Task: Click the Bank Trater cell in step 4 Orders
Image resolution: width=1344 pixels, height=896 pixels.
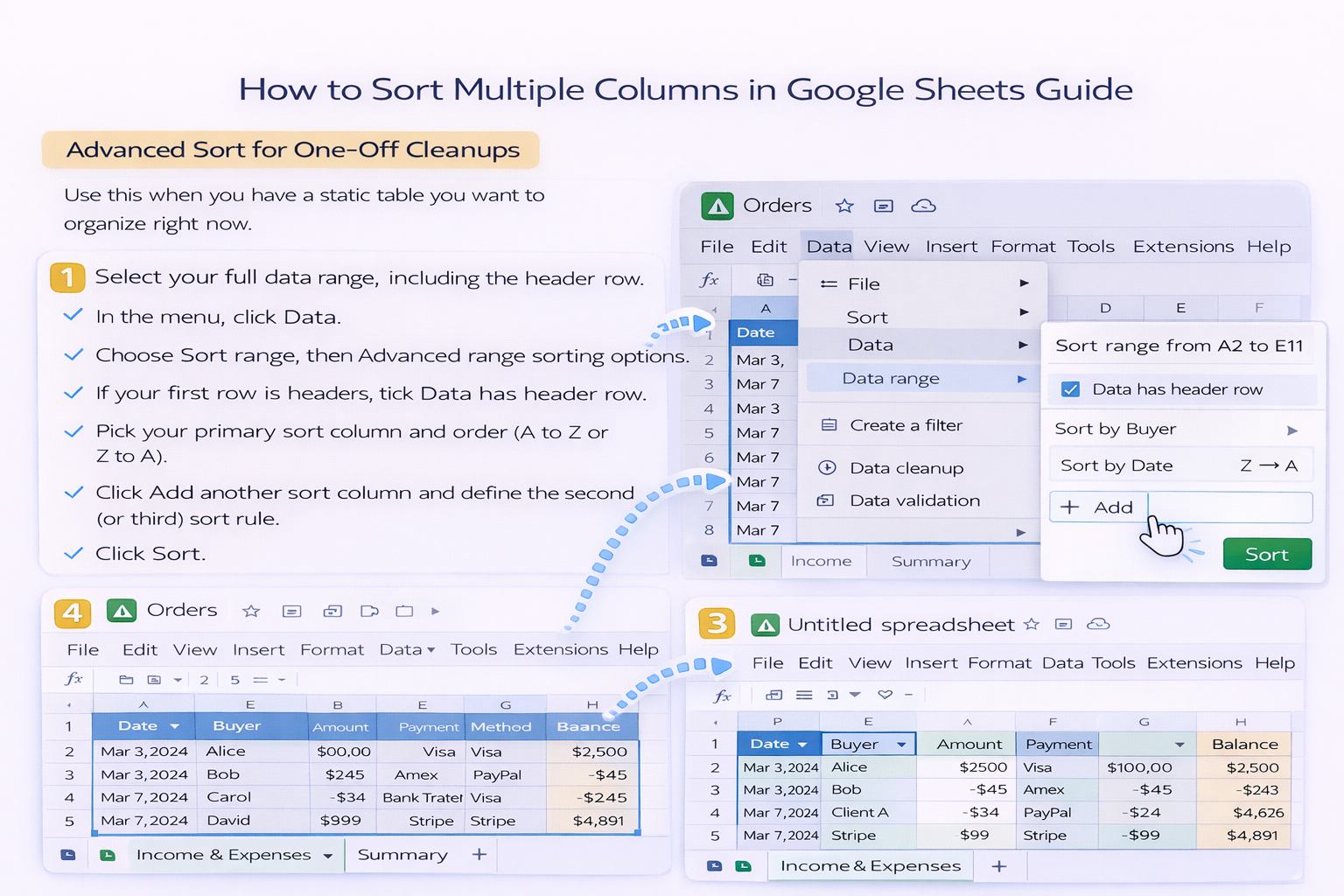Action: coord(422,797)
